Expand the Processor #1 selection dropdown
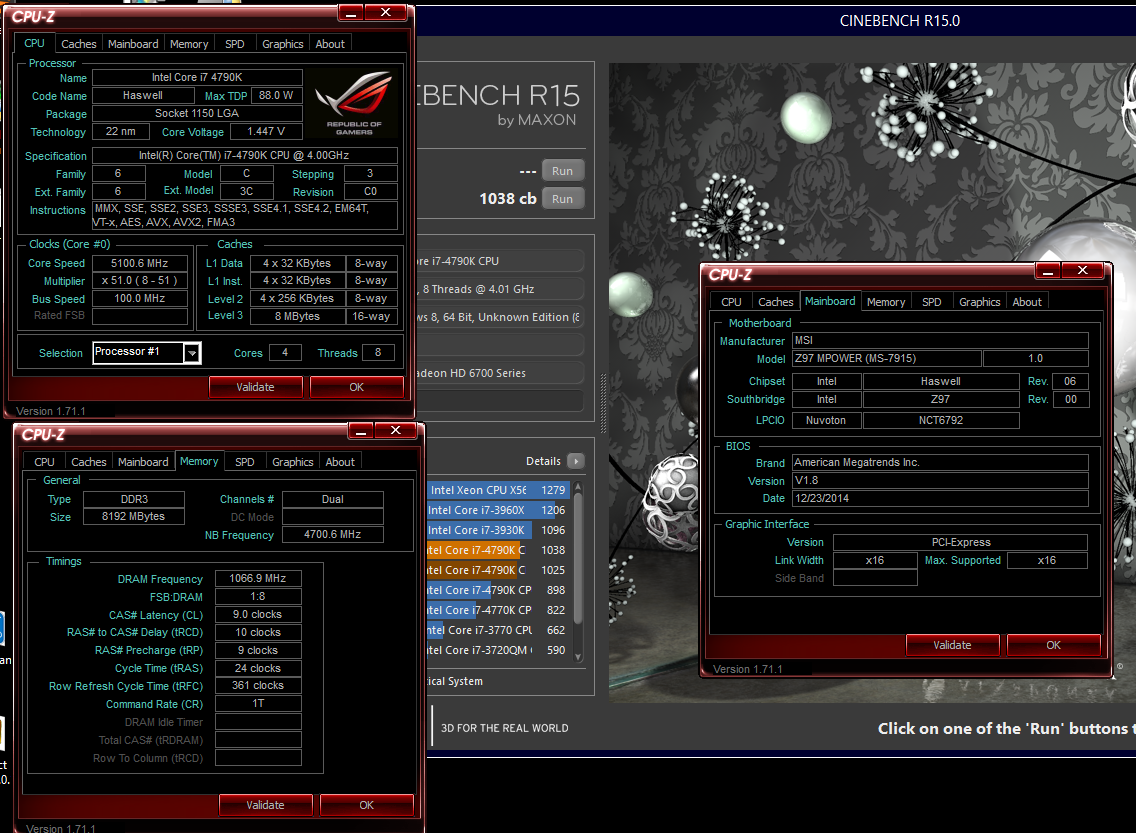Viewport: 1136px width, 833px height. [x=192, y=353]
